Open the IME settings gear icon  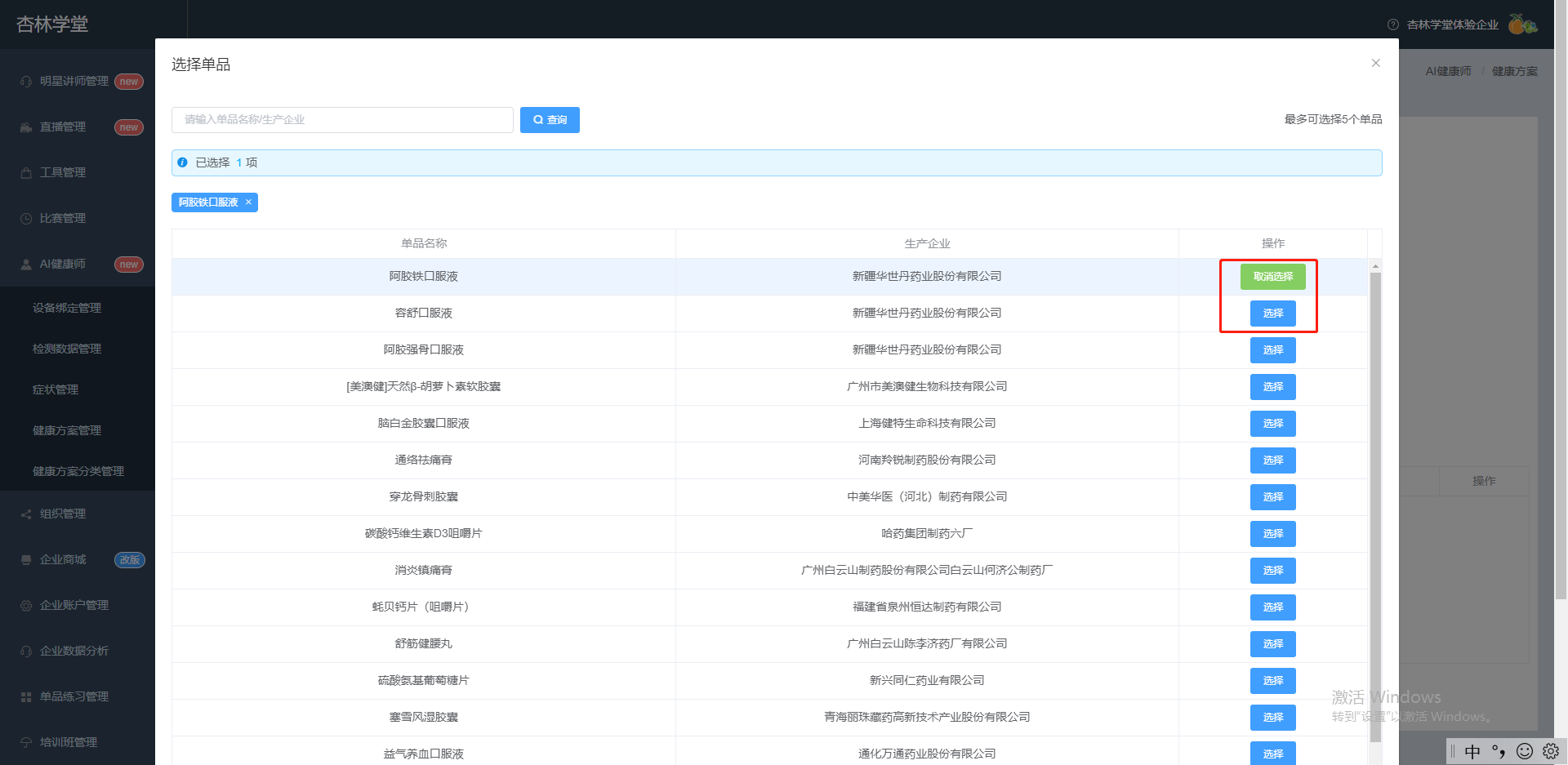[1551, 751]
